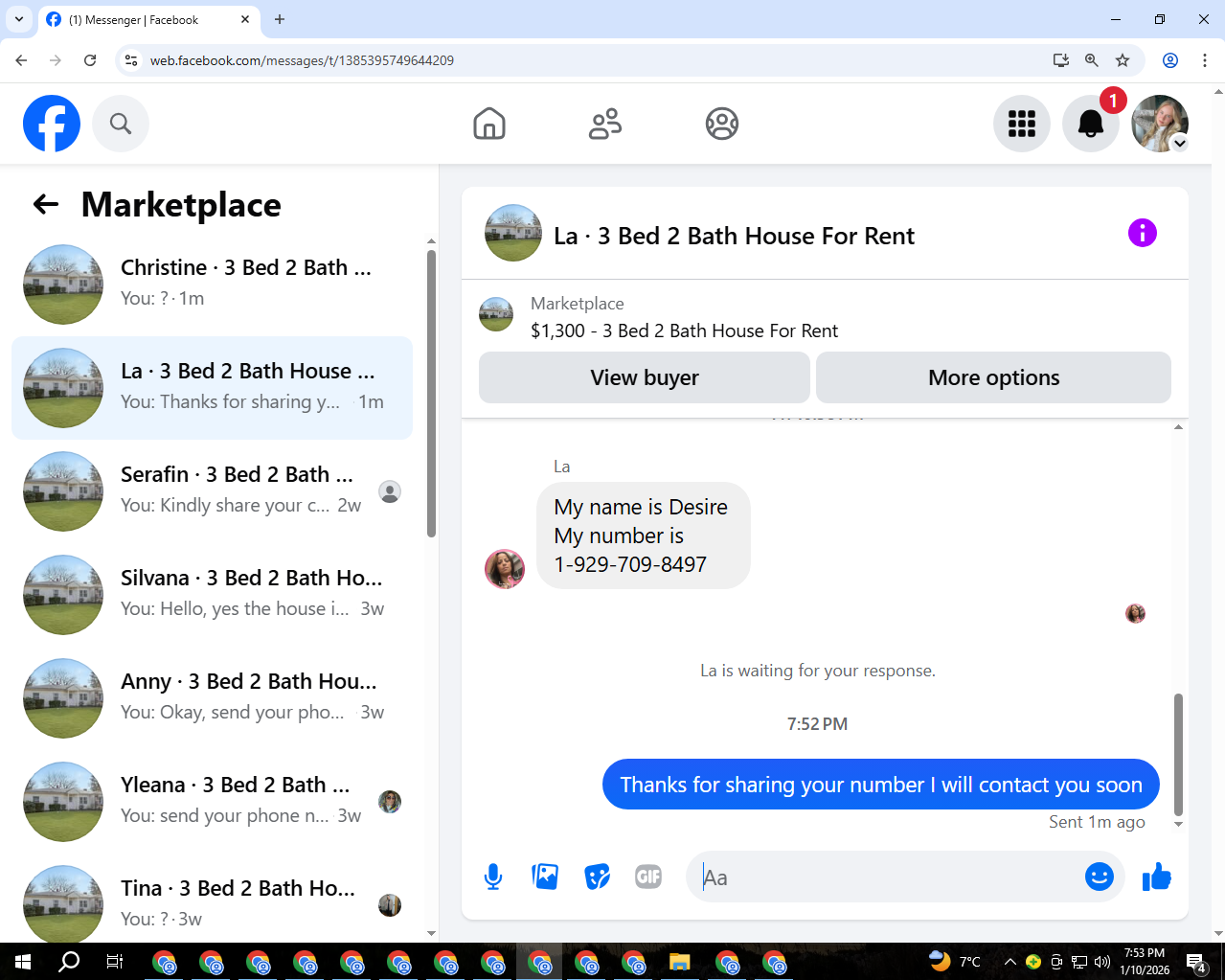Click the back arrow next to Marketplace
The image size is (1225, 980).
click(46, 204)
